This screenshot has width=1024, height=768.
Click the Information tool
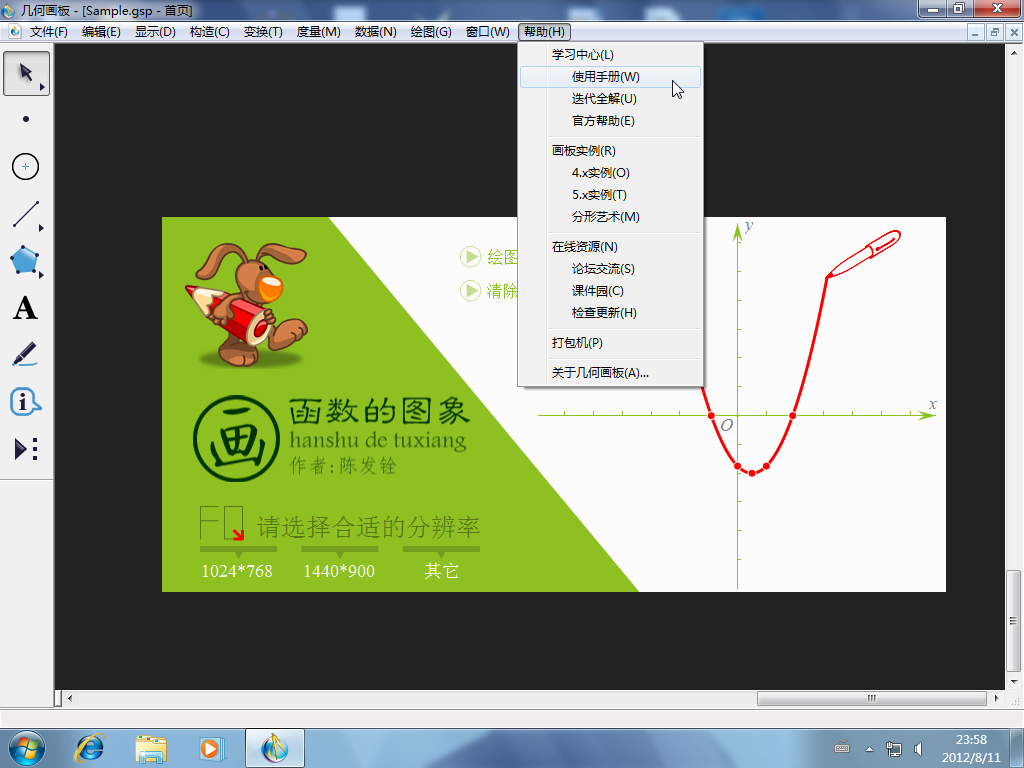click(x=26, y=402)
